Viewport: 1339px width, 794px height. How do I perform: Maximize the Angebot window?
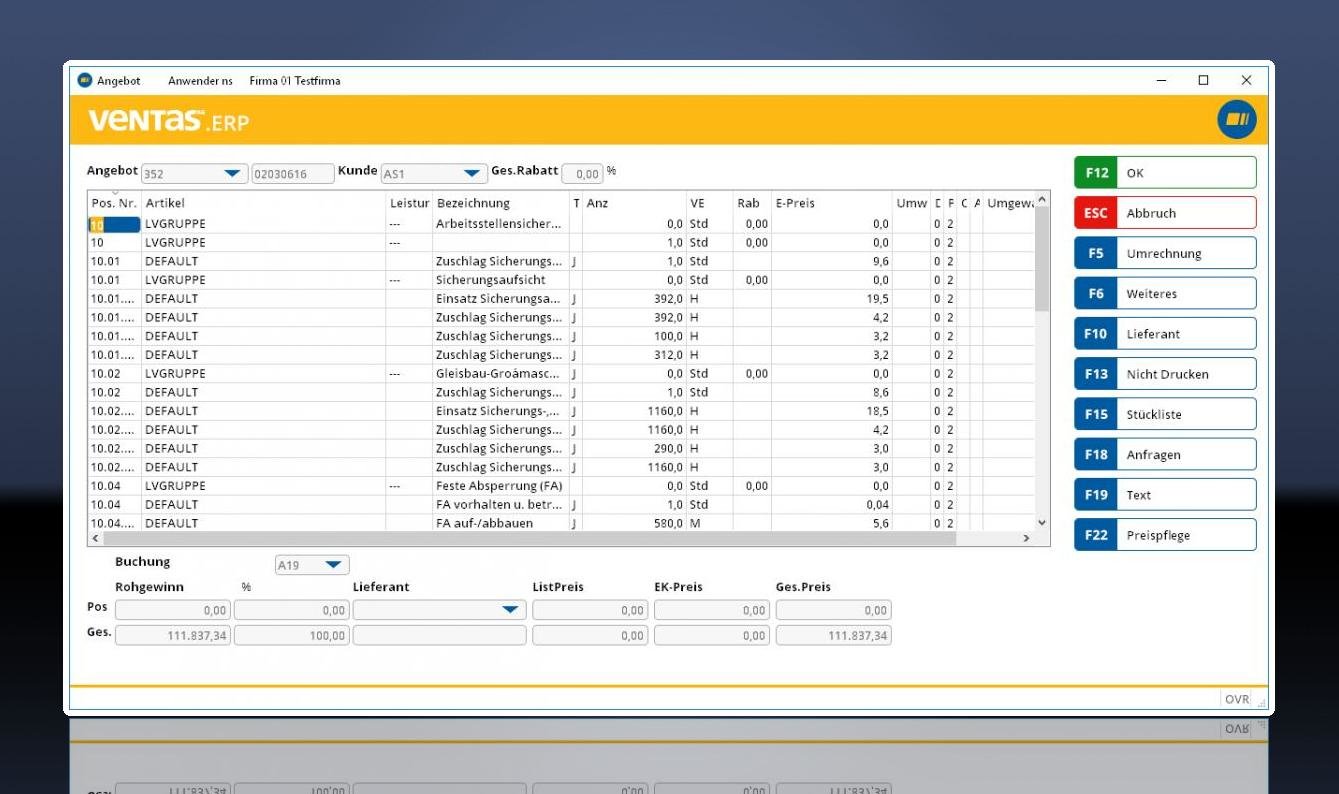coord(1203,80)
